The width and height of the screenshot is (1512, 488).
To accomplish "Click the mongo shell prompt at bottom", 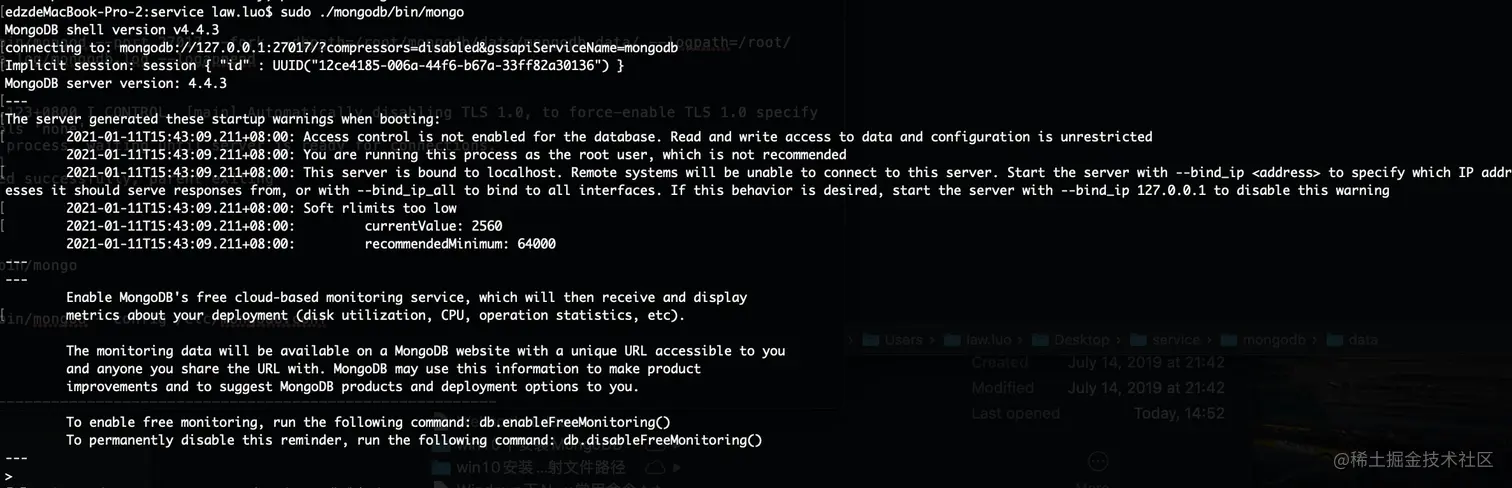I will point(9,476).
